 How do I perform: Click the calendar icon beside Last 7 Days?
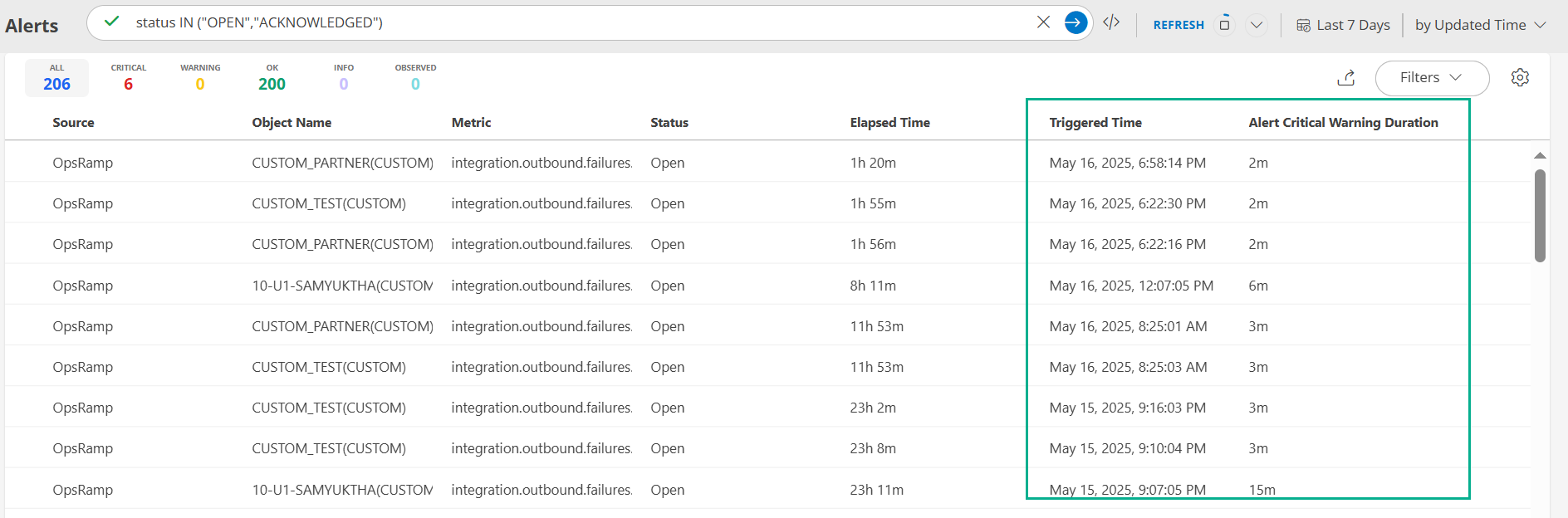pos(1303,25)
